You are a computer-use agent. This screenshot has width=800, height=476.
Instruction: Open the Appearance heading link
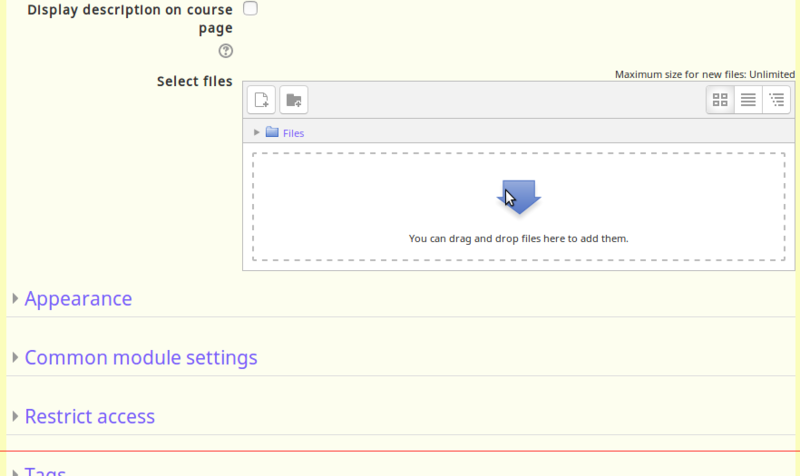tap(78, 298)
